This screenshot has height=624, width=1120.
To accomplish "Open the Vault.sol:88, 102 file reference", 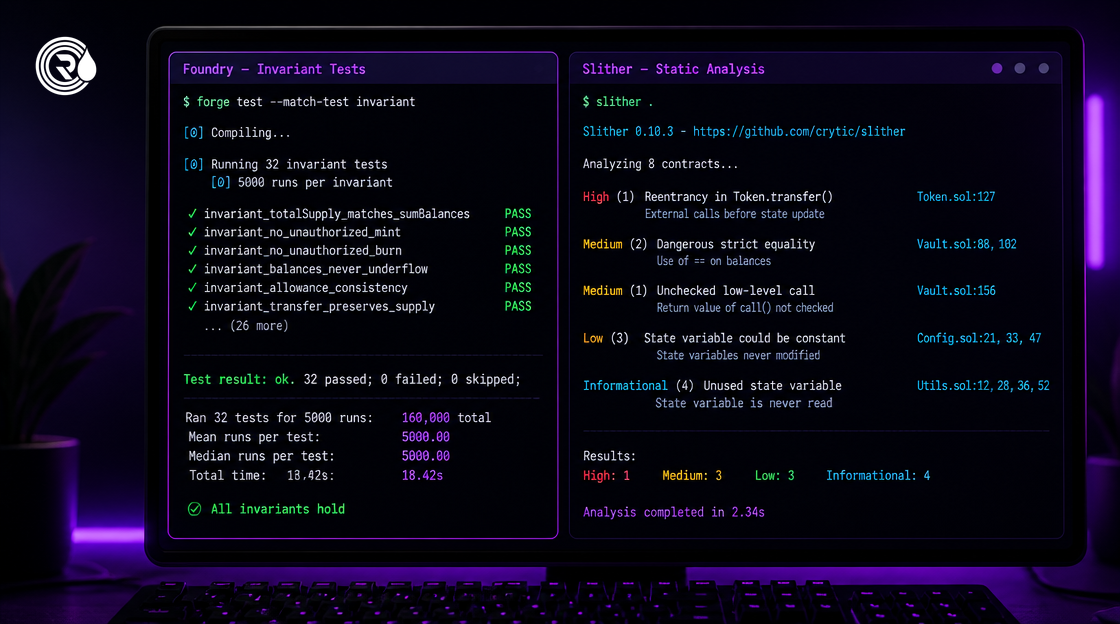I will 966,244.
